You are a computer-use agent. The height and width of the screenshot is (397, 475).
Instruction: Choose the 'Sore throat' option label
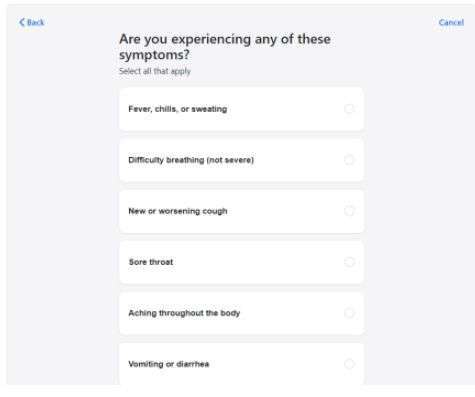tap(151, 262)
